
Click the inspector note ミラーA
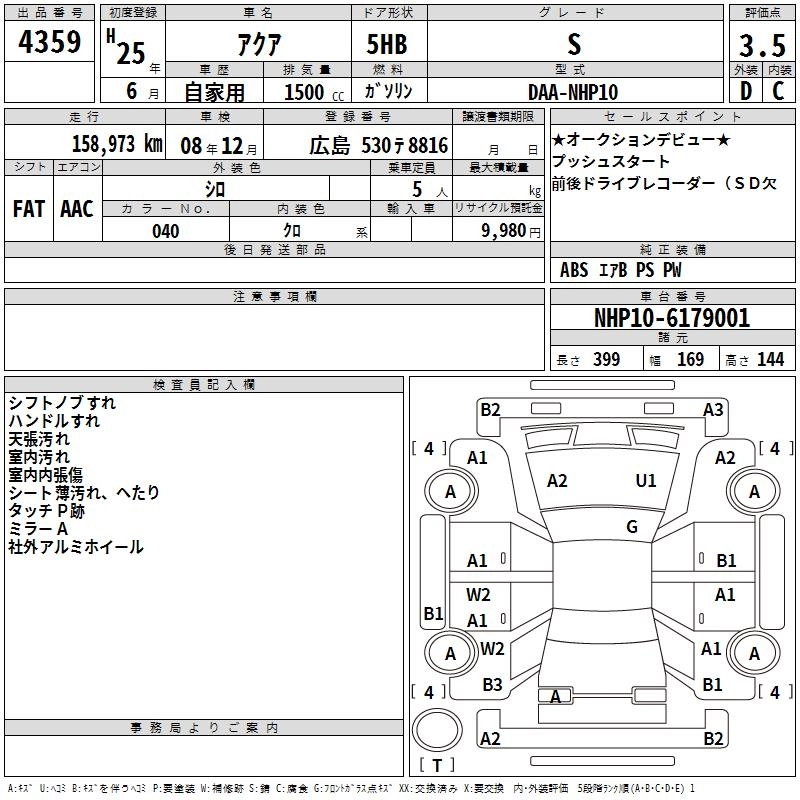tap(38, 529)
